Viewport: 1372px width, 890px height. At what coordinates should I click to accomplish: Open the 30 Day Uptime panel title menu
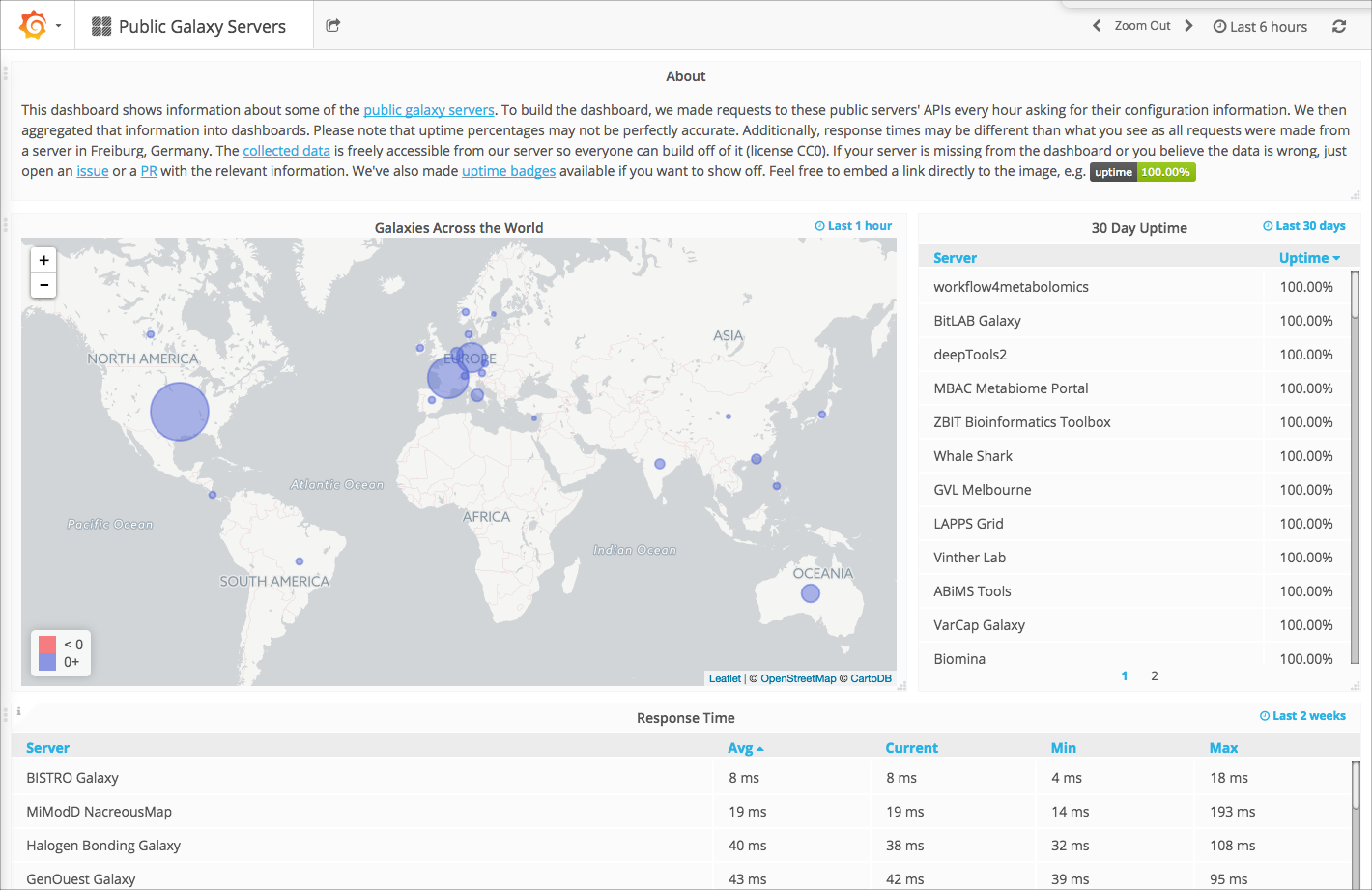coord(1139,228)
